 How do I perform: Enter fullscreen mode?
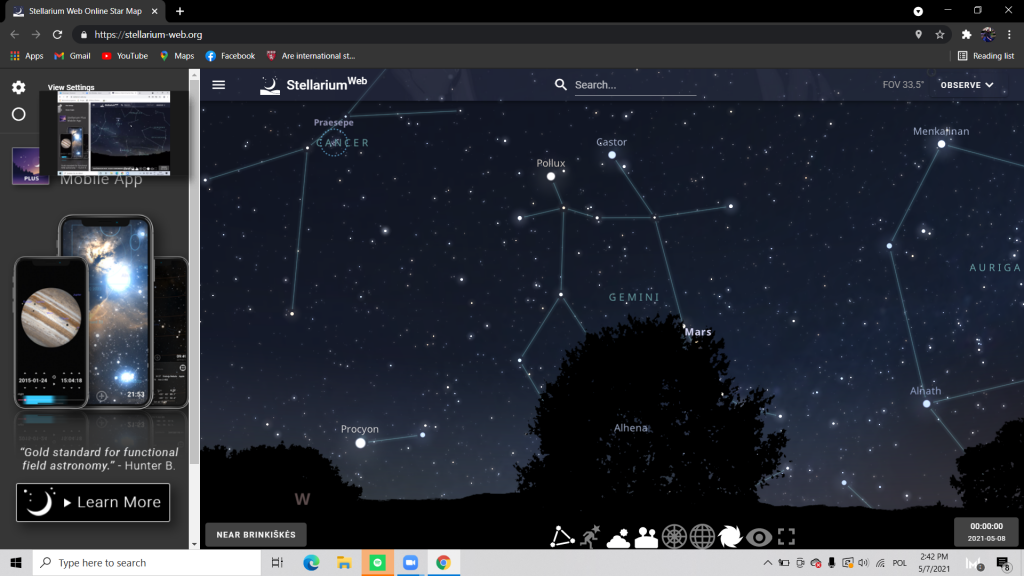pyautogui.click(x=786, y=537)
